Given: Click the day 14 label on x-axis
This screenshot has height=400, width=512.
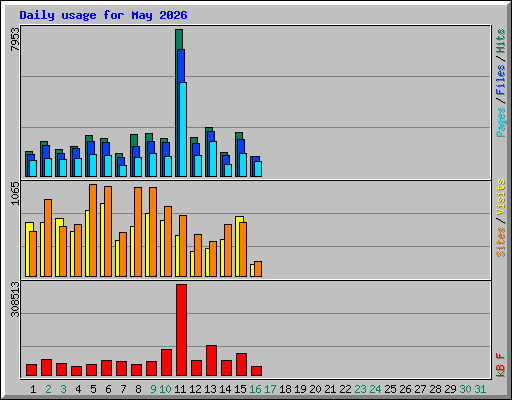Looking at the screenshot, I should pos(225,389).
